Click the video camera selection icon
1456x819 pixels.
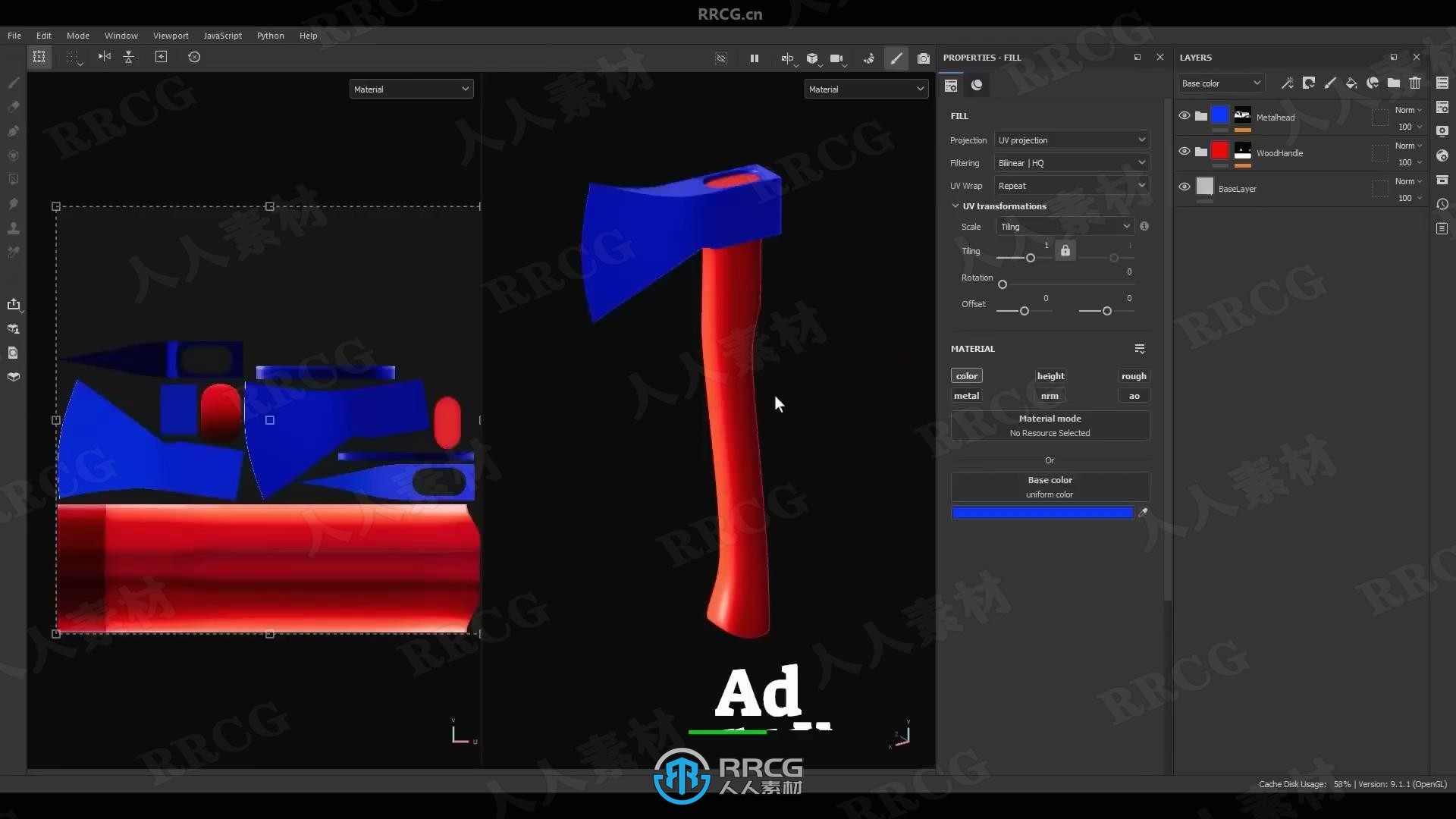tap(836, 58)
